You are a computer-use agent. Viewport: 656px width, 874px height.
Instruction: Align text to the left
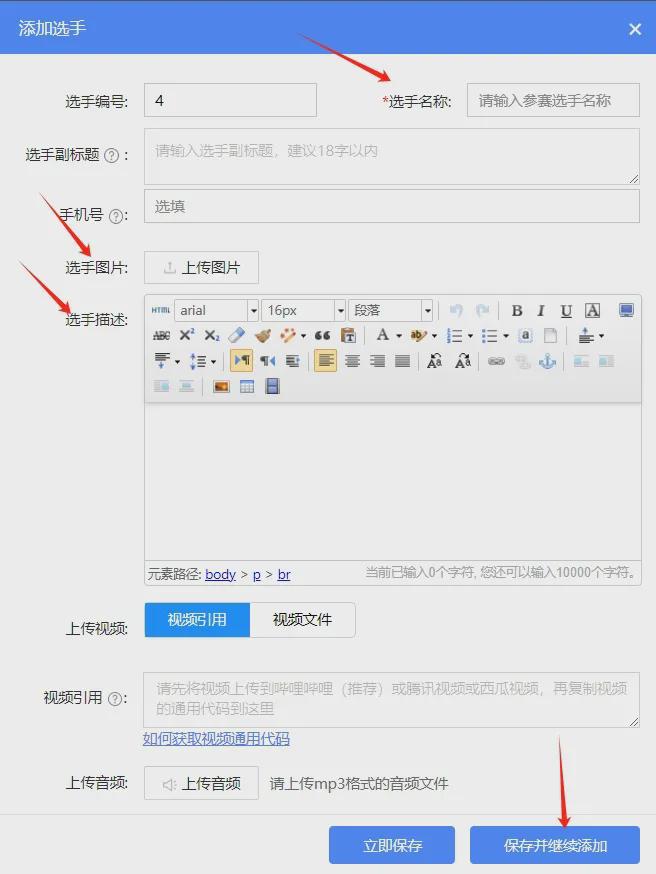point(325,361)
